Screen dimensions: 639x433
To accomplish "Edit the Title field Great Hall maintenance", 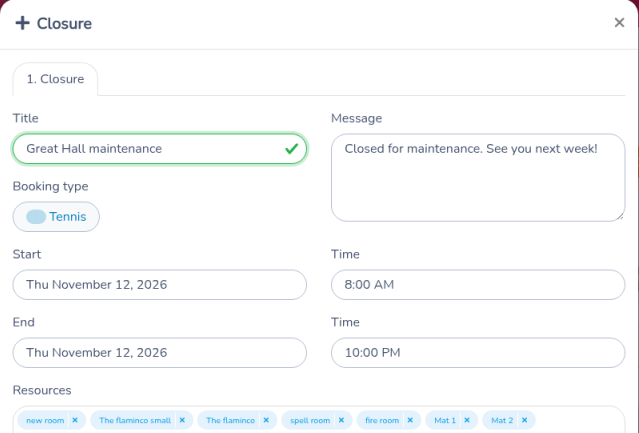I will (159, 149).
